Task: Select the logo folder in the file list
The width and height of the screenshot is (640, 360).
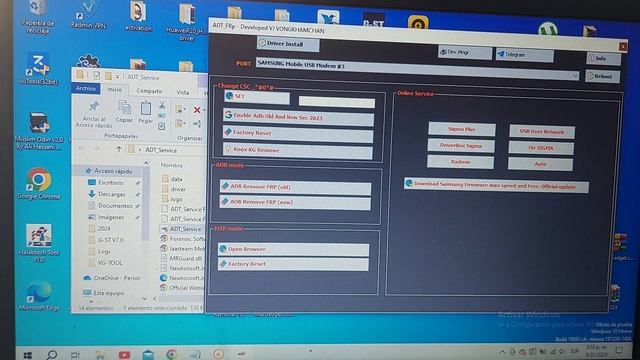Action: [x=176, y=199]
